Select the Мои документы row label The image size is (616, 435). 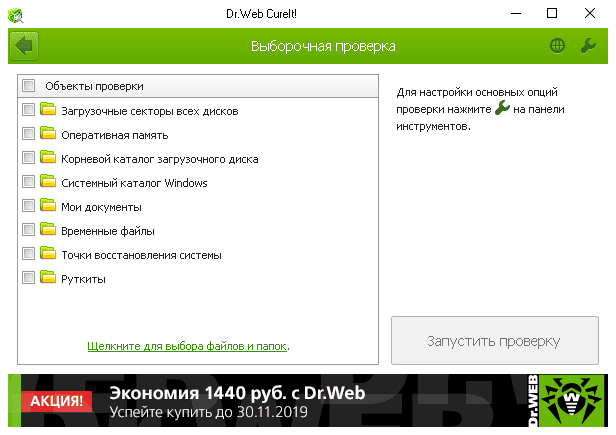coord(101,207)
